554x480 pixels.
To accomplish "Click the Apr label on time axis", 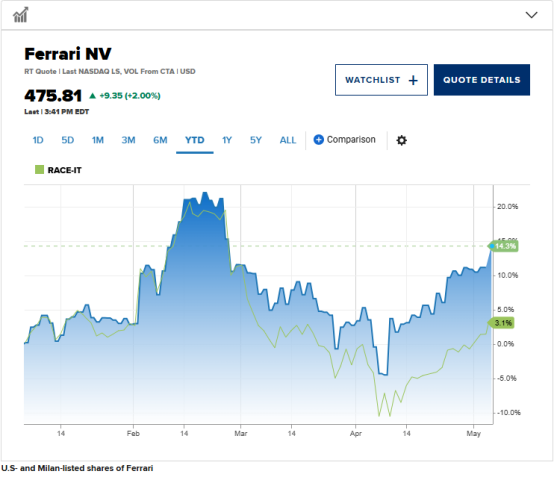I will 355,433.
